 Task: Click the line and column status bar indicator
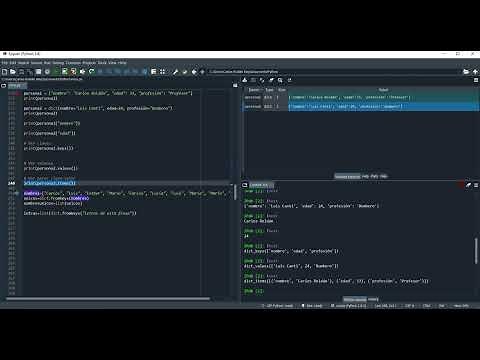pos(385,306)
